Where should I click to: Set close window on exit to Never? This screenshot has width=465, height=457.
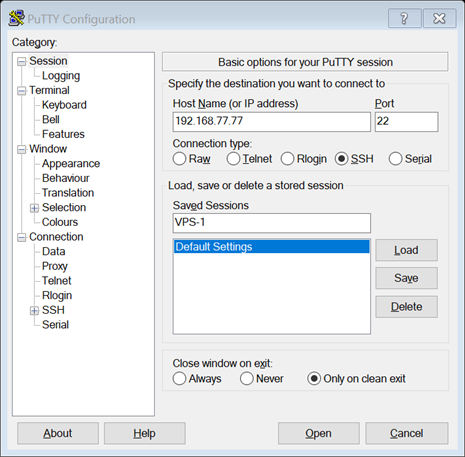click(x=246, y=379)
